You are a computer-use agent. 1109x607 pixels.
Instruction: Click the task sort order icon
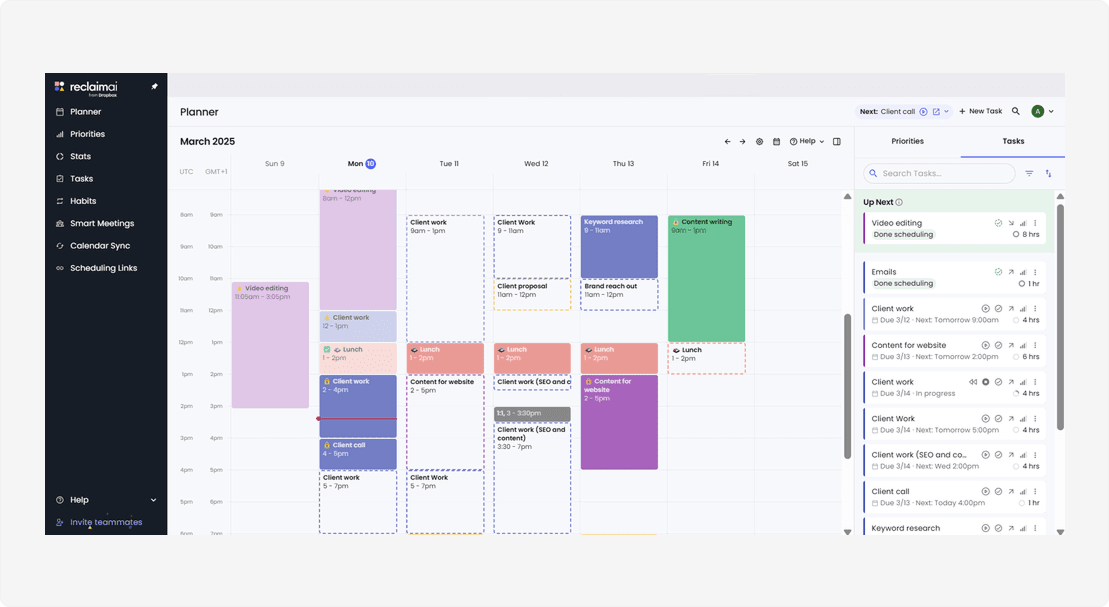[1048, 173]
